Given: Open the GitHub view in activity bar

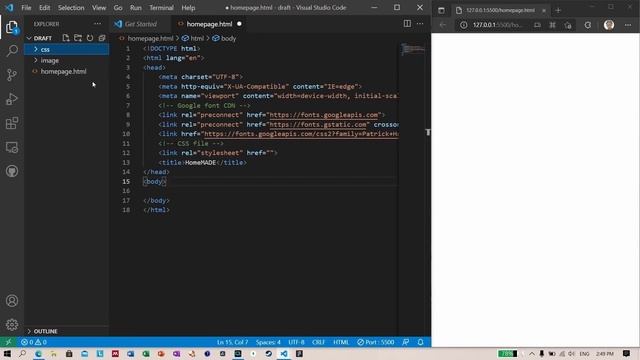Looking at the screenshot, I should click(x=12, y=171).
